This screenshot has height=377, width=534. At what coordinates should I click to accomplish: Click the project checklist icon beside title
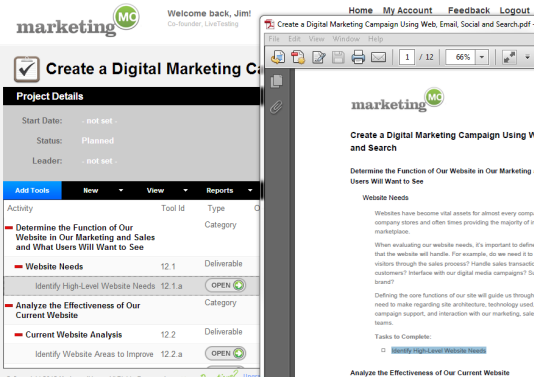27,69
